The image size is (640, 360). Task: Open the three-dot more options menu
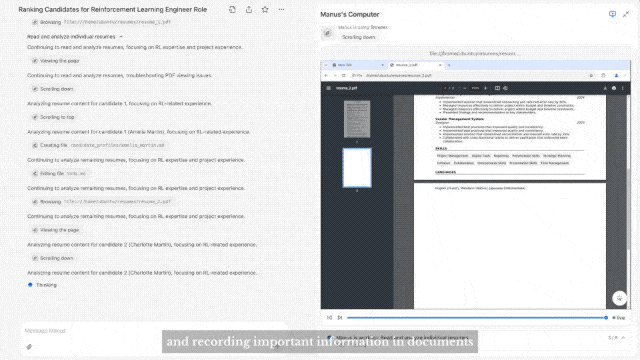point(281,9)
